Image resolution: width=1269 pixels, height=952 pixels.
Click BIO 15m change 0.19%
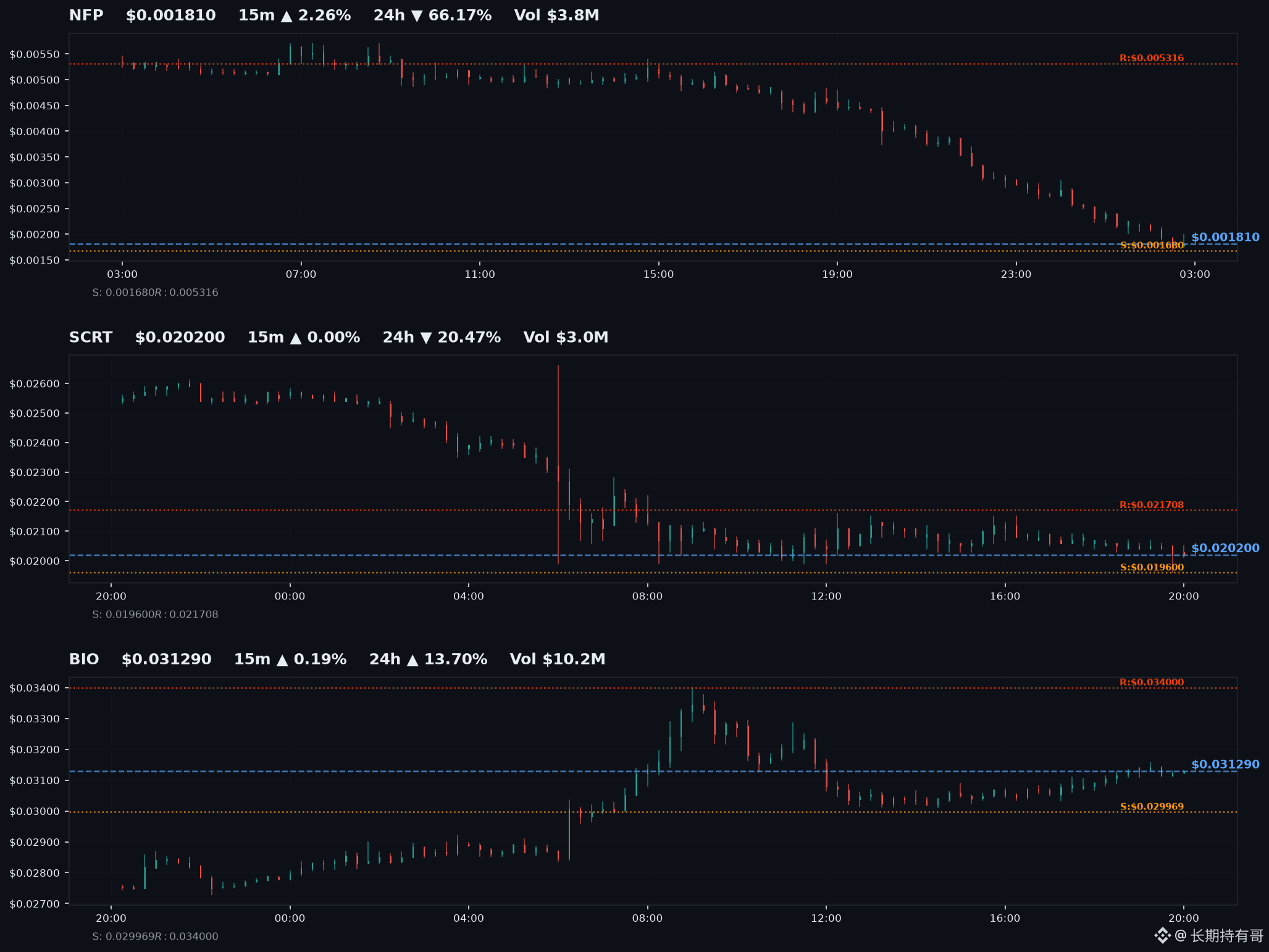pos(290,659)
